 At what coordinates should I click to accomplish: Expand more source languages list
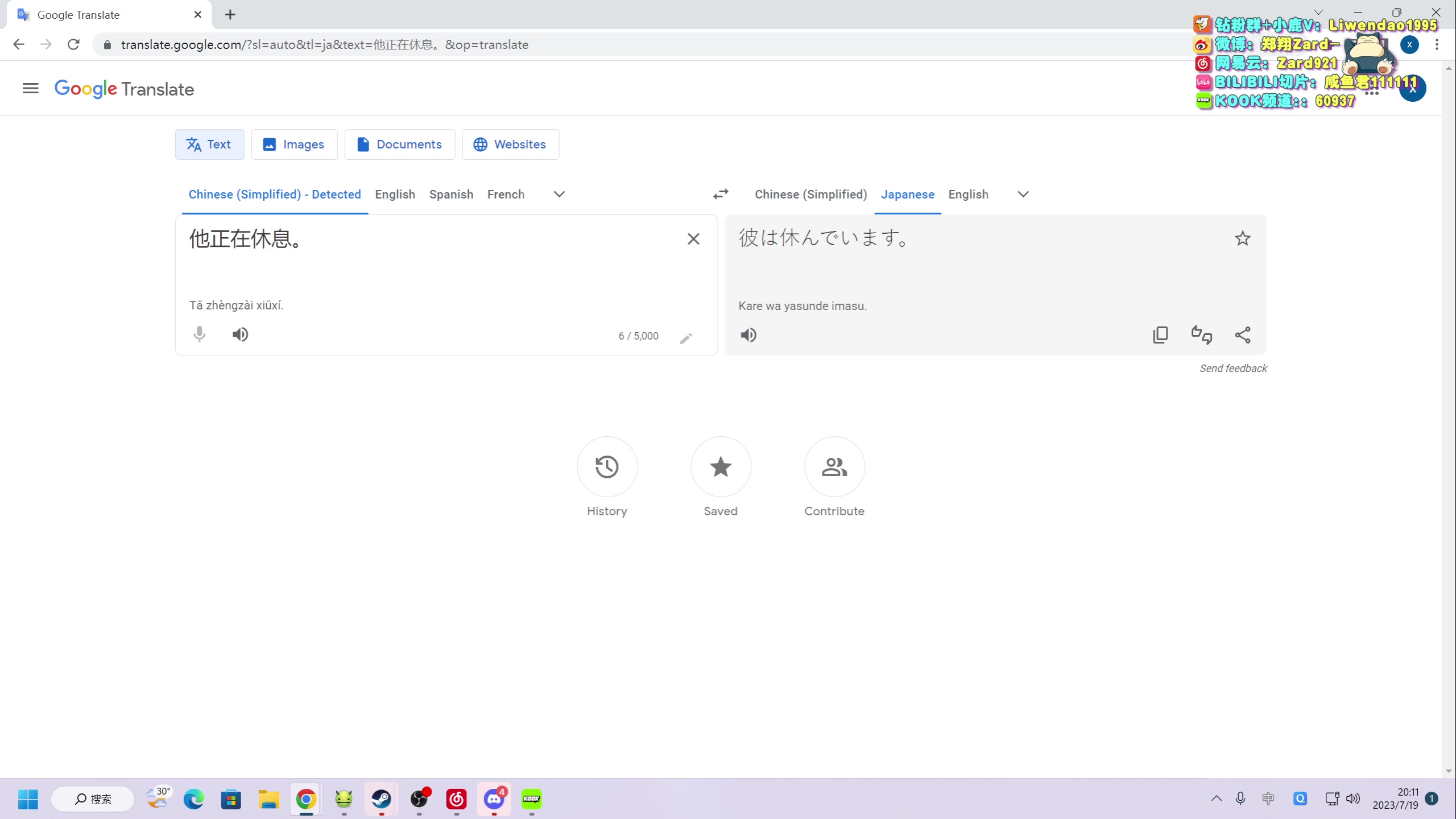[559, 195]
